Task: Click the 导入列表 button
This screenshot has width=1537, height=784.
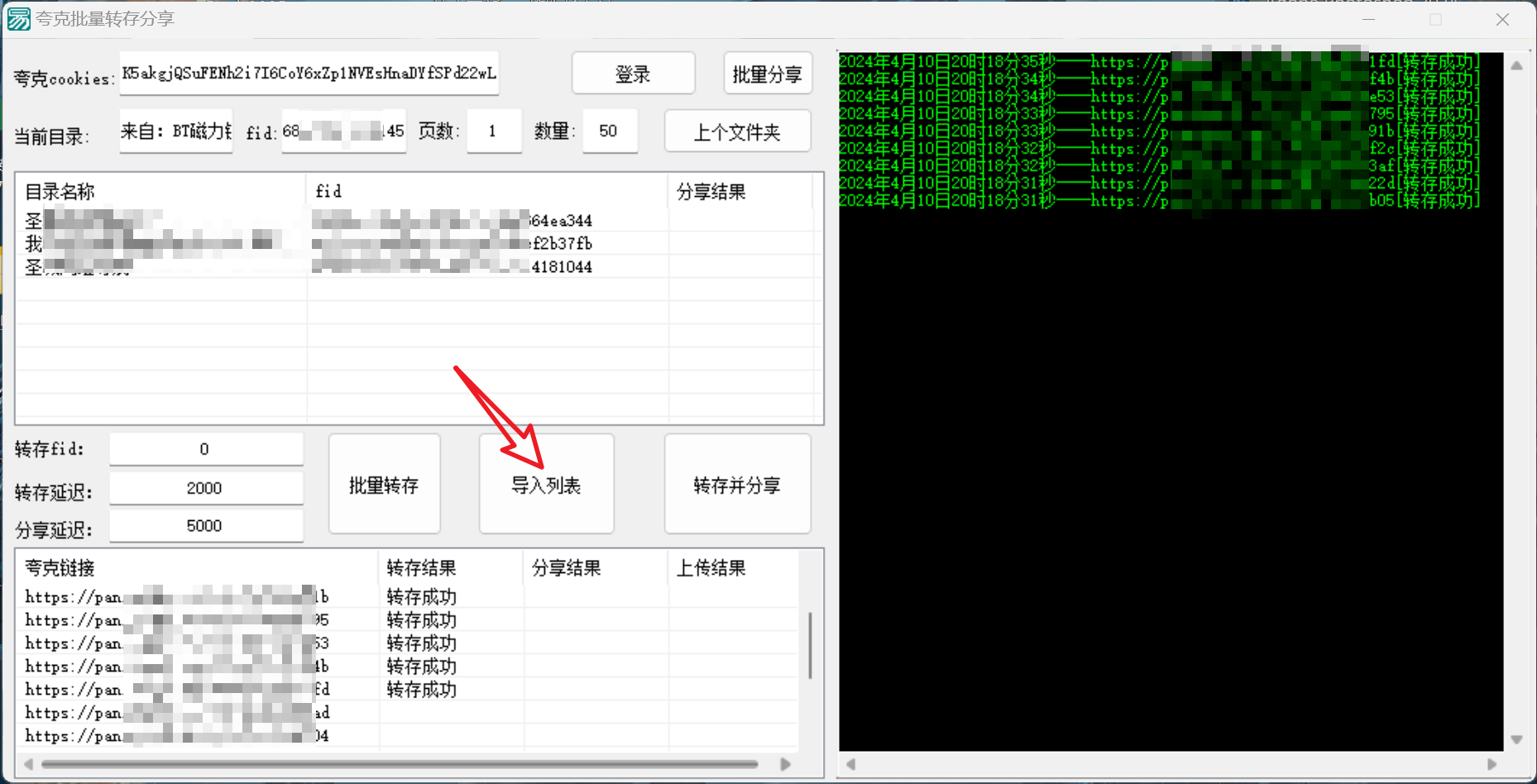Action: (x=546, y=484)
